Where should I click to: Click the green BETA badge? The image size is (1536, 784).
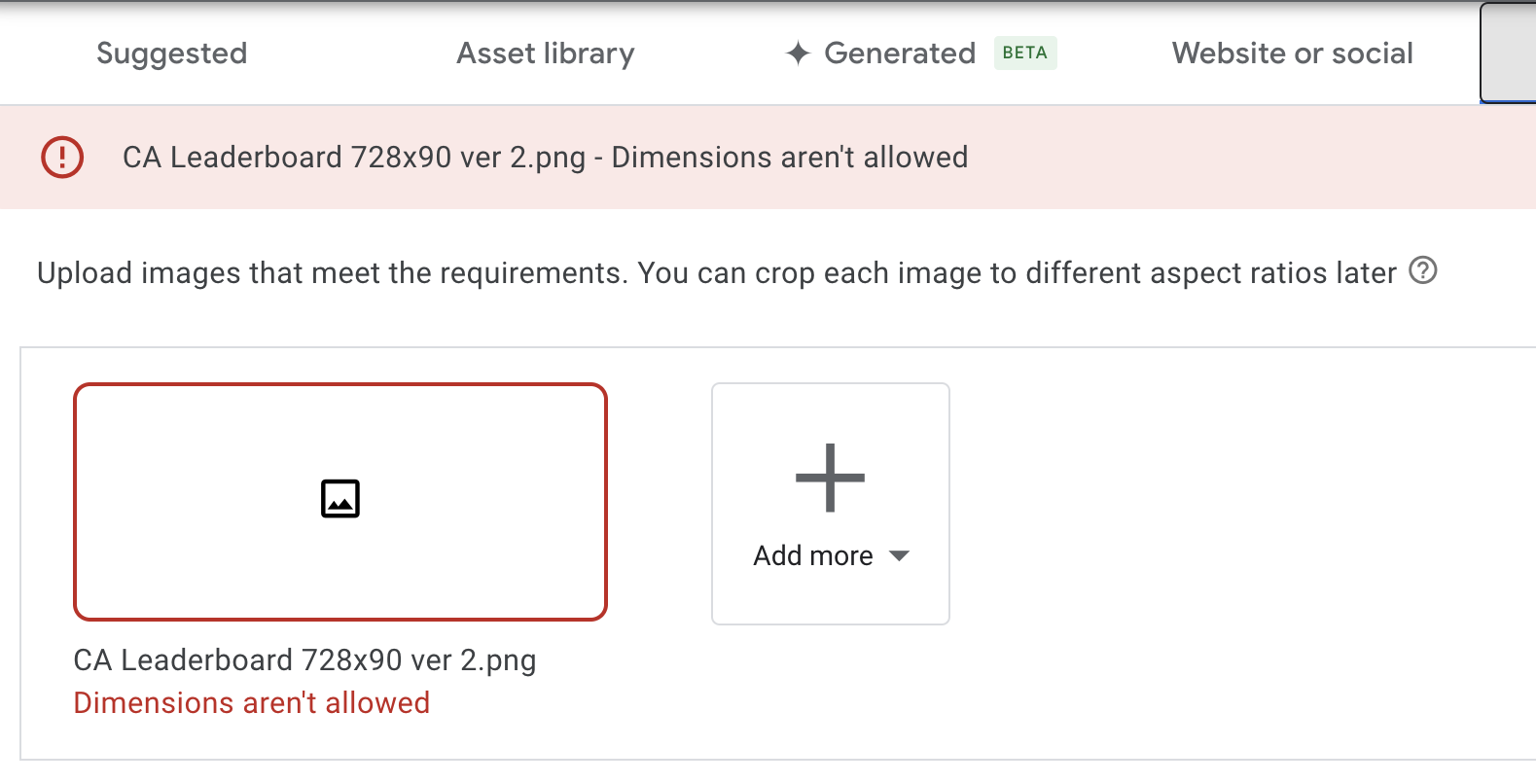pos(1025,53)
